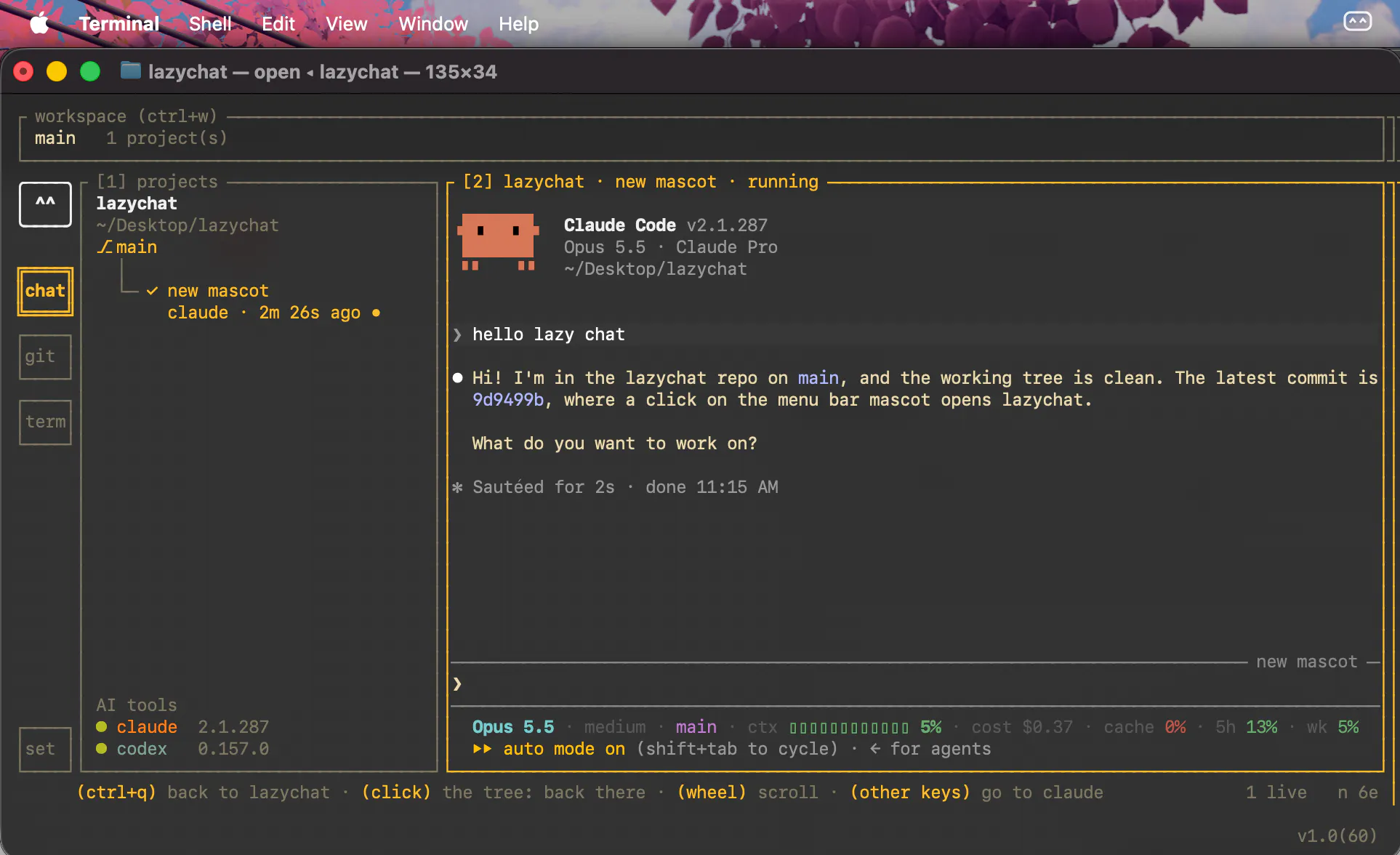Image resolution: width=1400 pixels, height=855 pixels.
Task: Open the term sidebar tab
Action: [x=45, y=422]
